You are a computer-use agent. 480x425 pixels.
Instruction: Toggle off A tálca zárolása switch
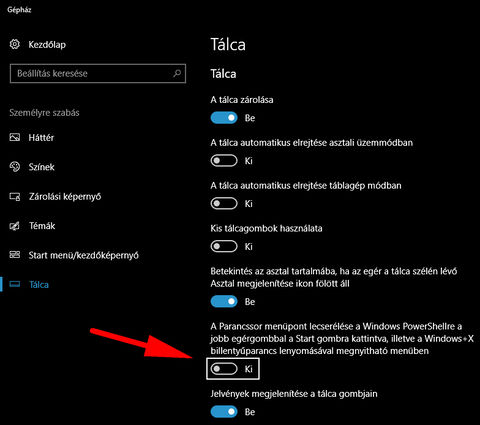click(224, 118)
